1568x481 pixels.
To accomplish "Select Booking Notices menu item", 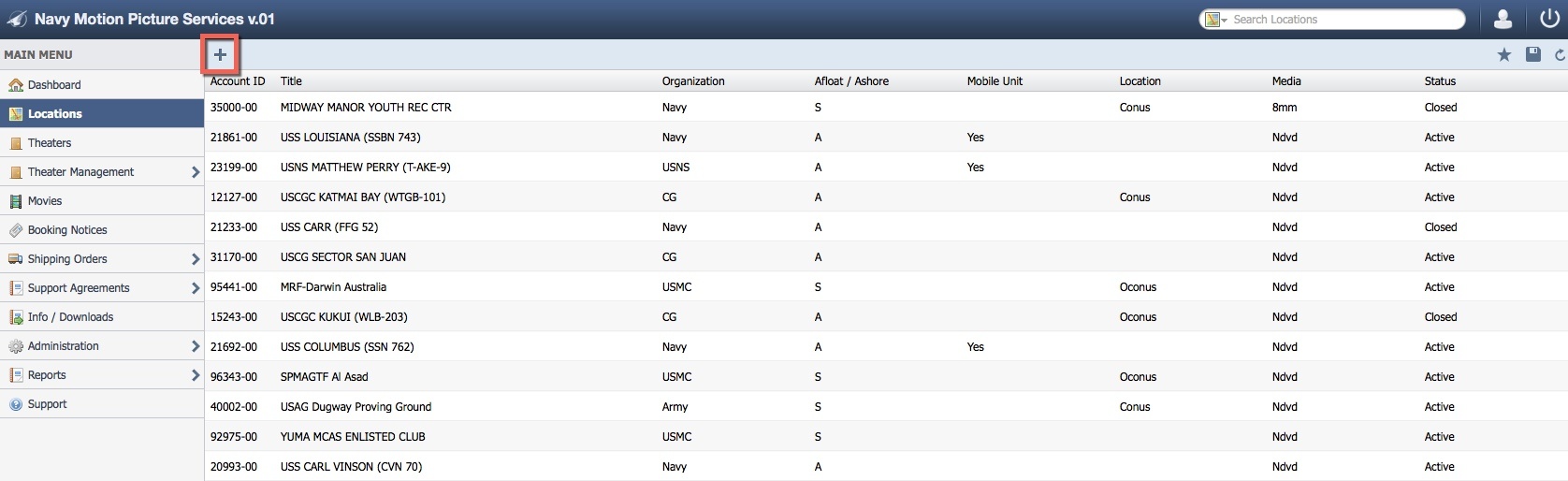I will click(67, 230).
